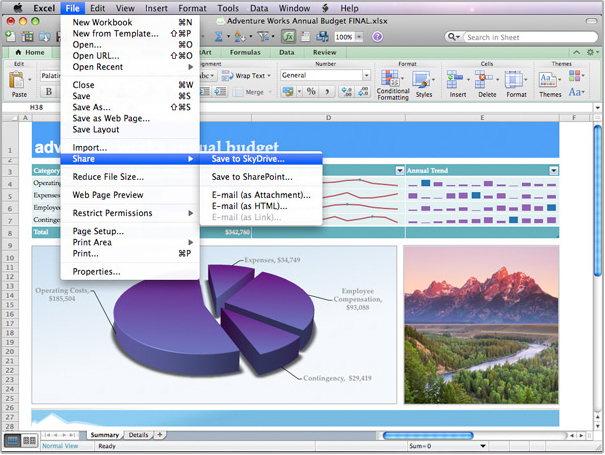Click the Insert cells icon
Image resolution: width=605 pixels, height=455 pixels.
(457, 80)
